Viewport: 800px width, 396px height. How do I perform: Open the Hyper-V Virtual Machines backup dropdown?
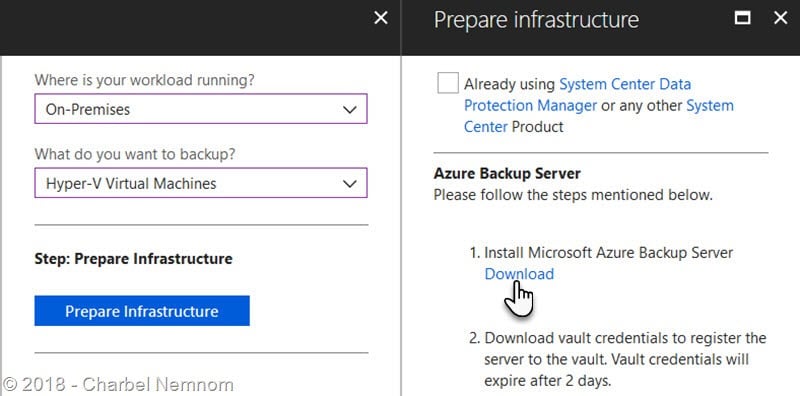coord(201,183)
